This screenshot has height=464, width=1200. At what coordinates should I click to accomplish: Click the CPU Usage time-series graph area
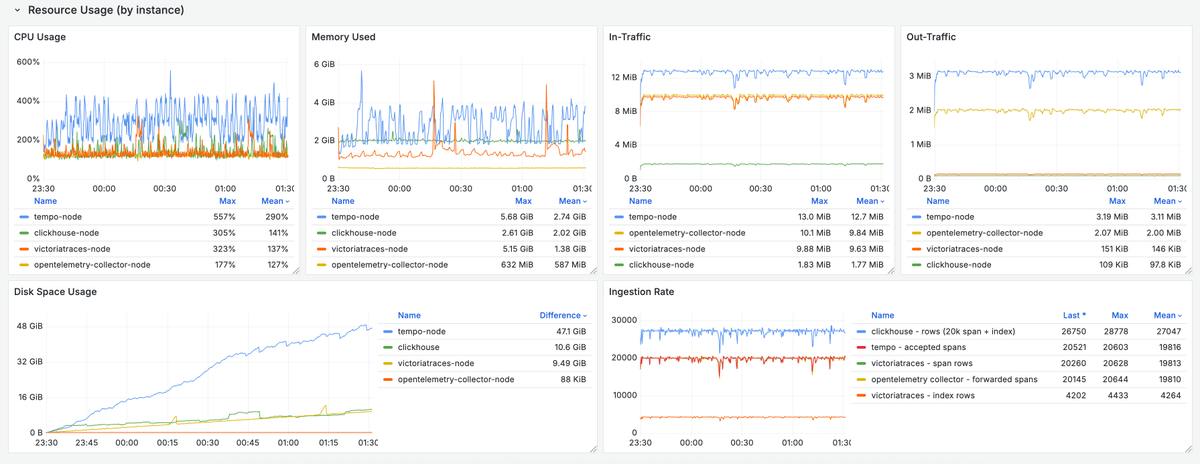point(167,118)
